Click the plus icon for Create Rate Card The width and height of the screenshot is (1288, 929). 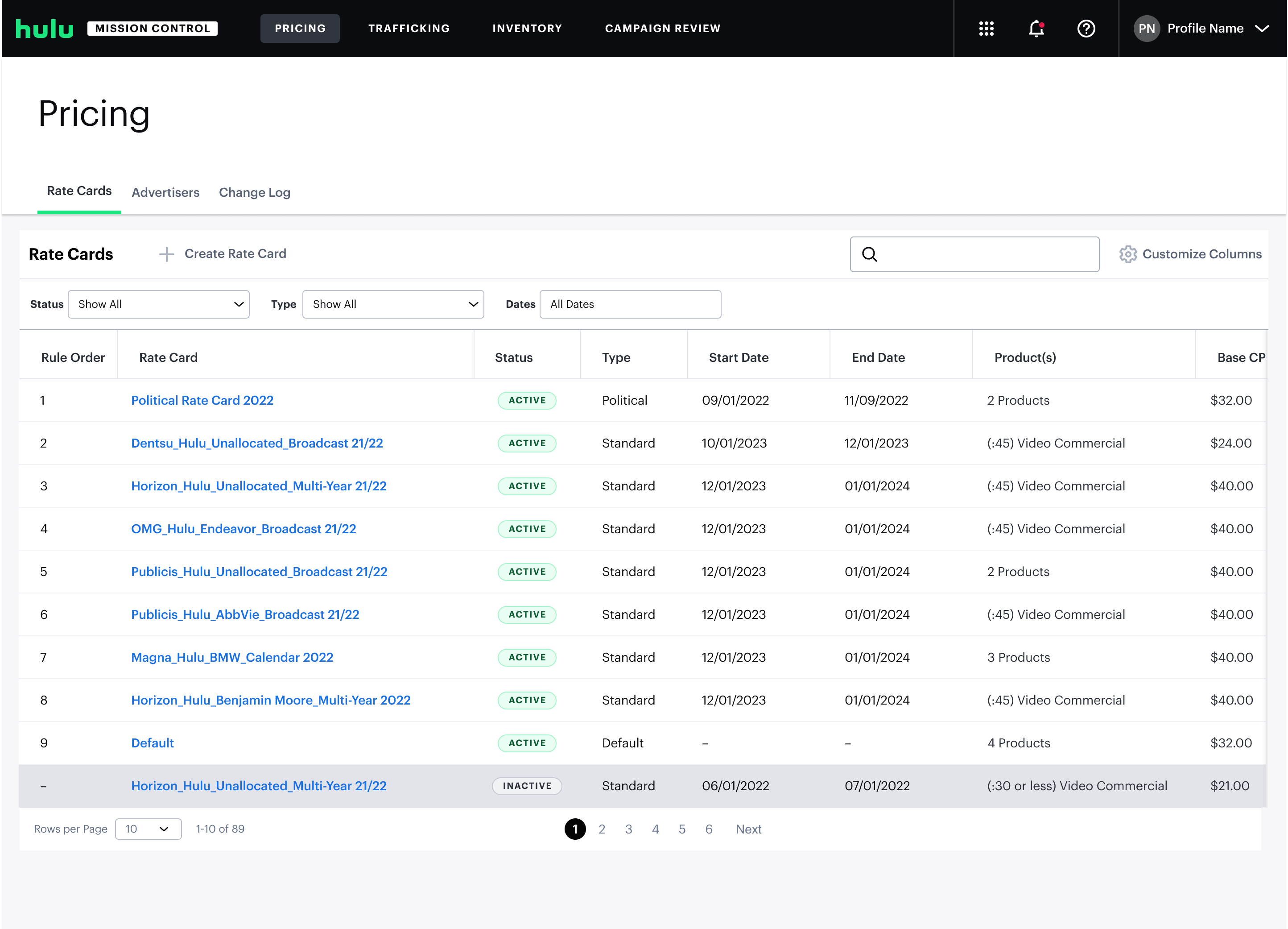coord(166,254)
